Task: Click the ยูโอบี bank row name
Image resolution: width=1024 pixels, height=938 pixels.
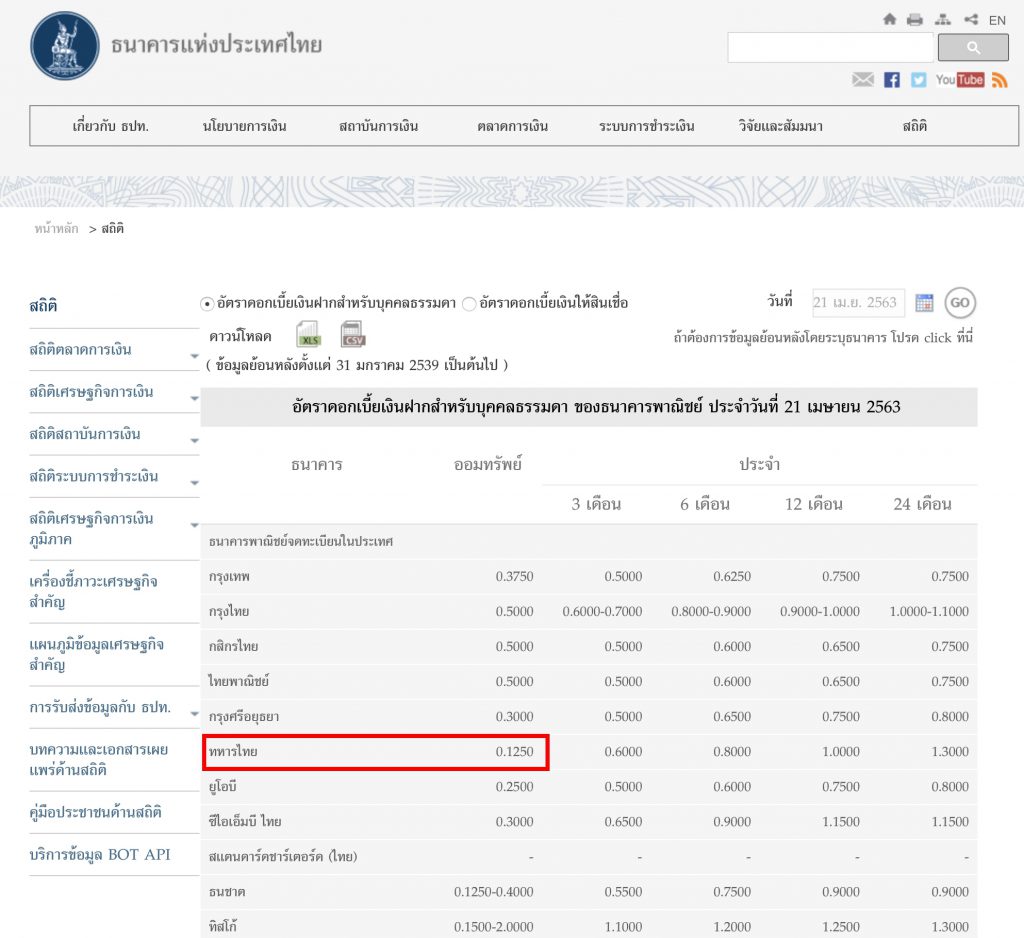Action: coord(222,786)
